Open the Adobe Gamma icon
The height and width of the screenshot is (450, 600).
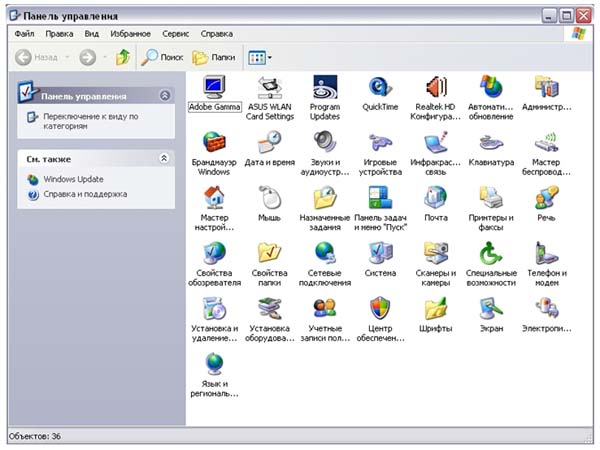tap(214, 86)
